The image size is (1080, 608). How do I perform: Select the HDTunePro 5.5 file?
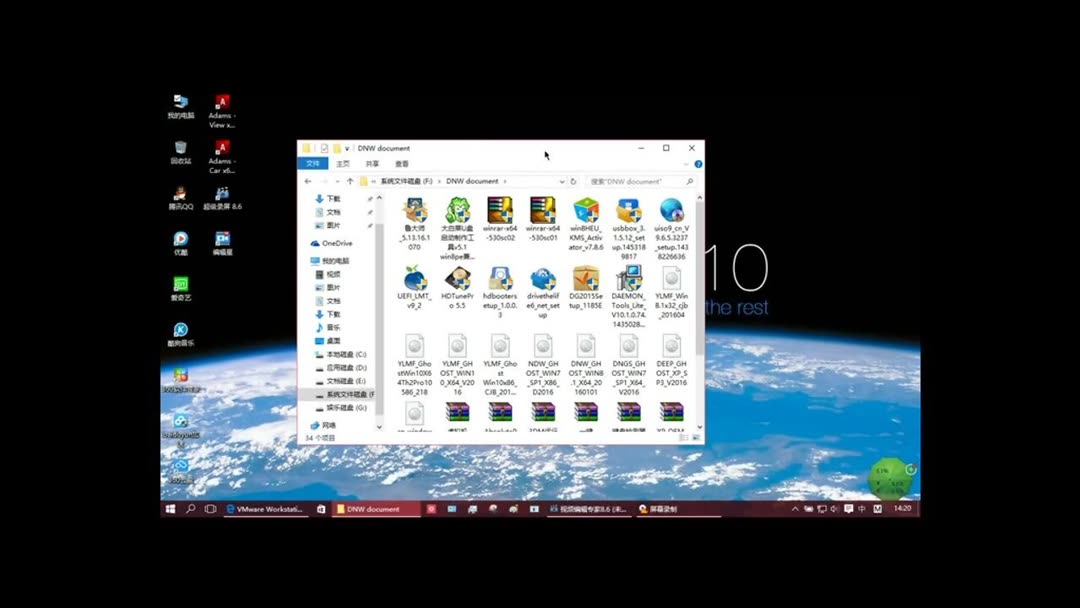pos(457,288)
